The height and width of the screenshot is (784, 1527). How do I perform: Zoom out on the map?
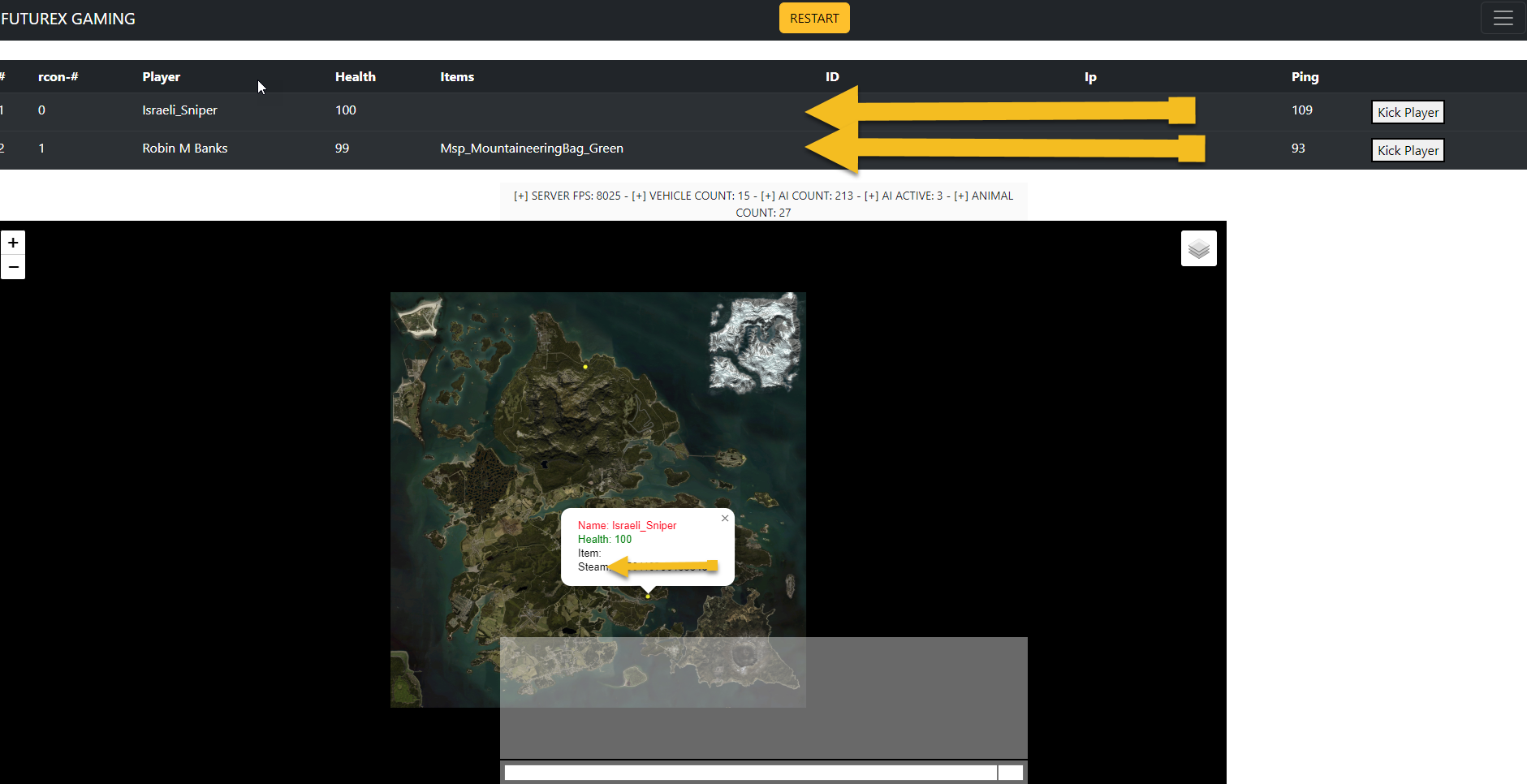[13, 267]
